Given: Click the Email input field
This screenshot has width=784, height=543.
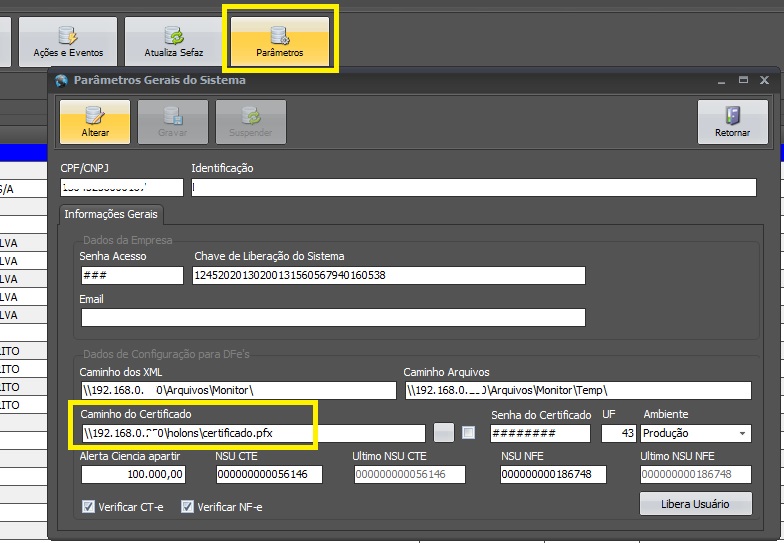Looking at the screenshot, I should point(333,318).
